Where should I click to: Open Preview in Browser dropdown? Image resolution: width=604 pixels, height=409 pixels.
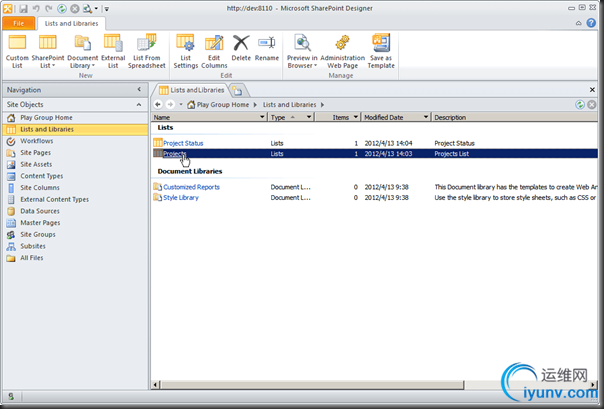(x=302, y=51)
